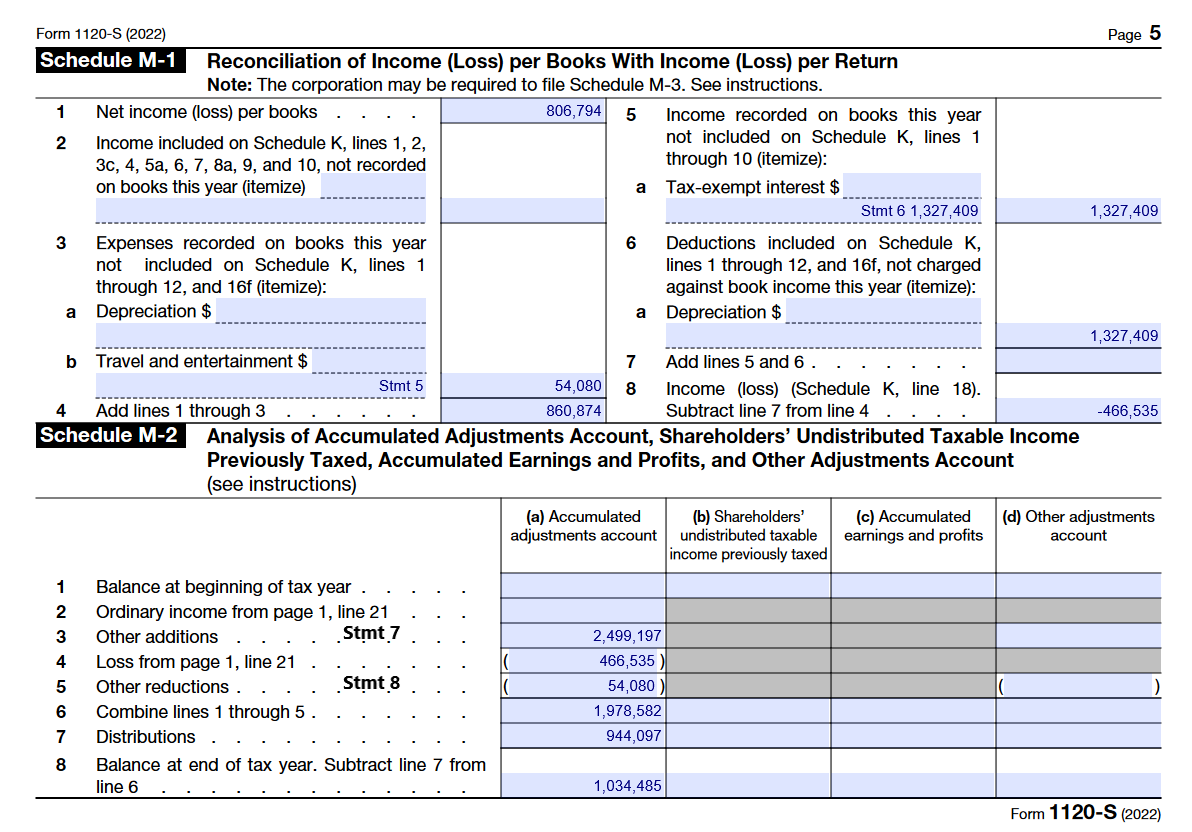Click the Schedule M-1 line 2 itemize description field

(260, 211)
